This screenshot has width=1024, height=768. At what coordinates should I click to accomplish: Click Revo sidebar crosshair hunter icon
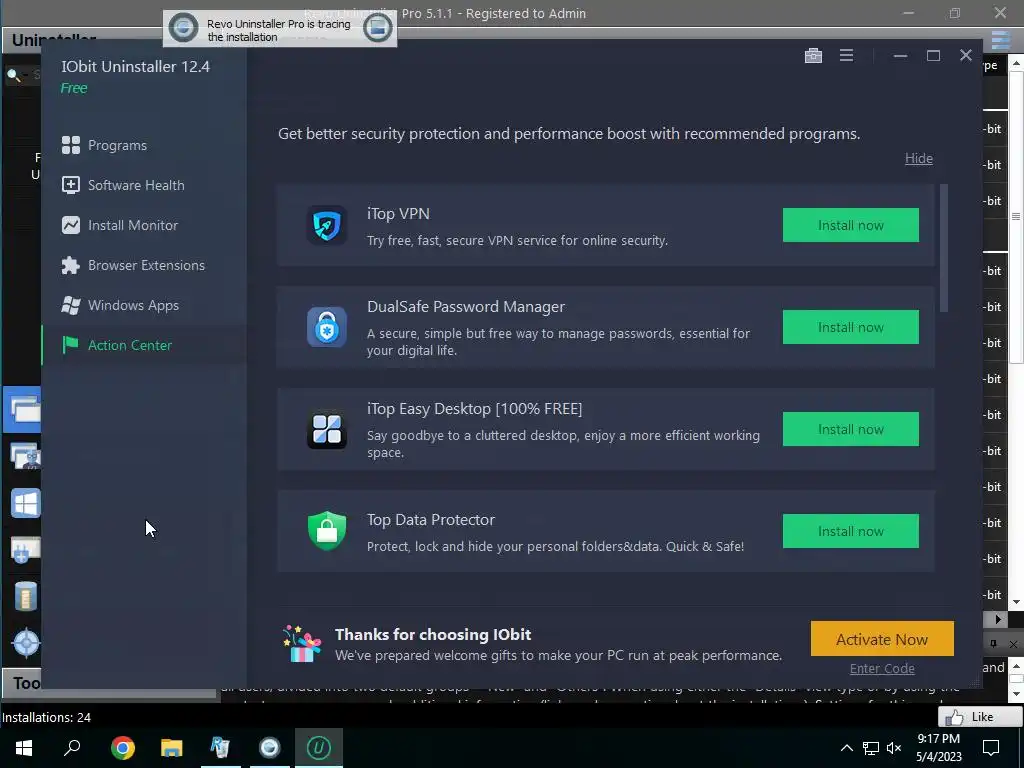pos(26,643)
